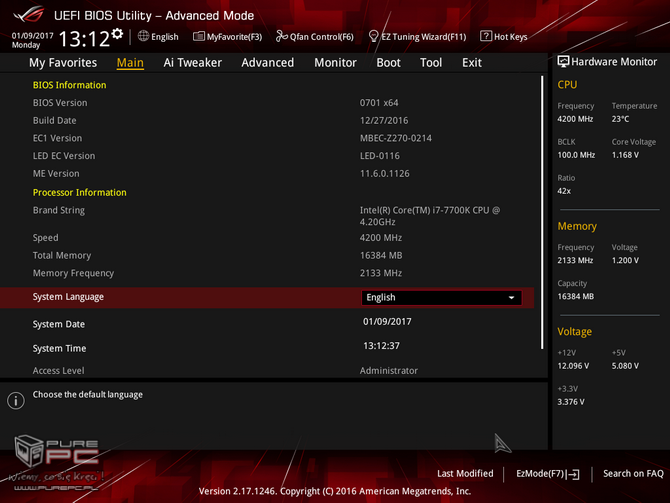670x503 pixels.
Task: Switch to My Favorites tab
Action: pyautogui.click(x=63, y=63)
